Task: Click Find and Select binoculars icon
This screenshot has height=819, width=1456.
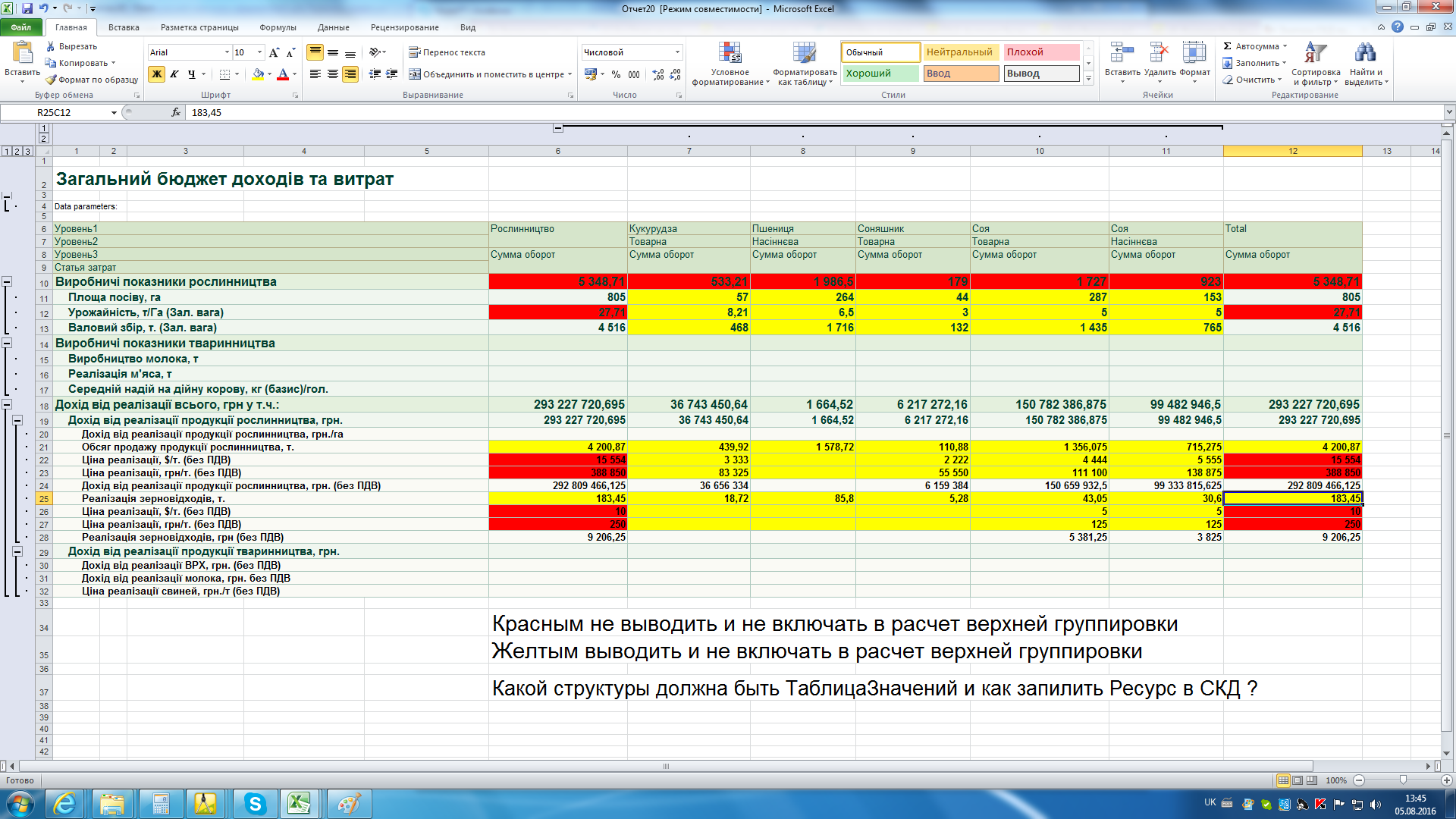Action: (x=1365, y=53)
